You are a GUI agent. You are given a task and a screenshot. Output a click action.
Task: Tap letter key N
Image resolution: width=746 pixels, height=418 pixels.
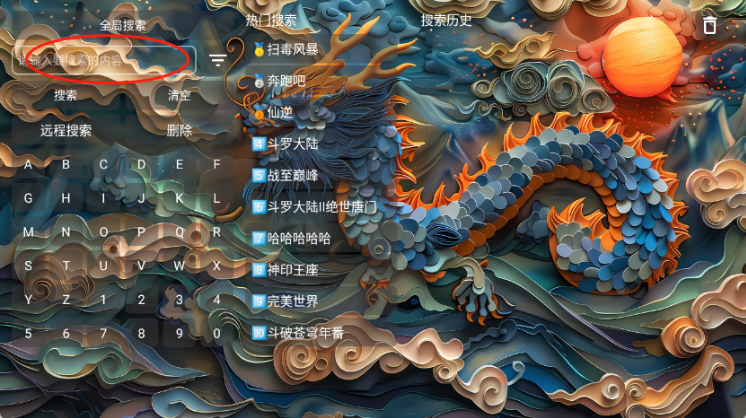click(x=66, y=232)
